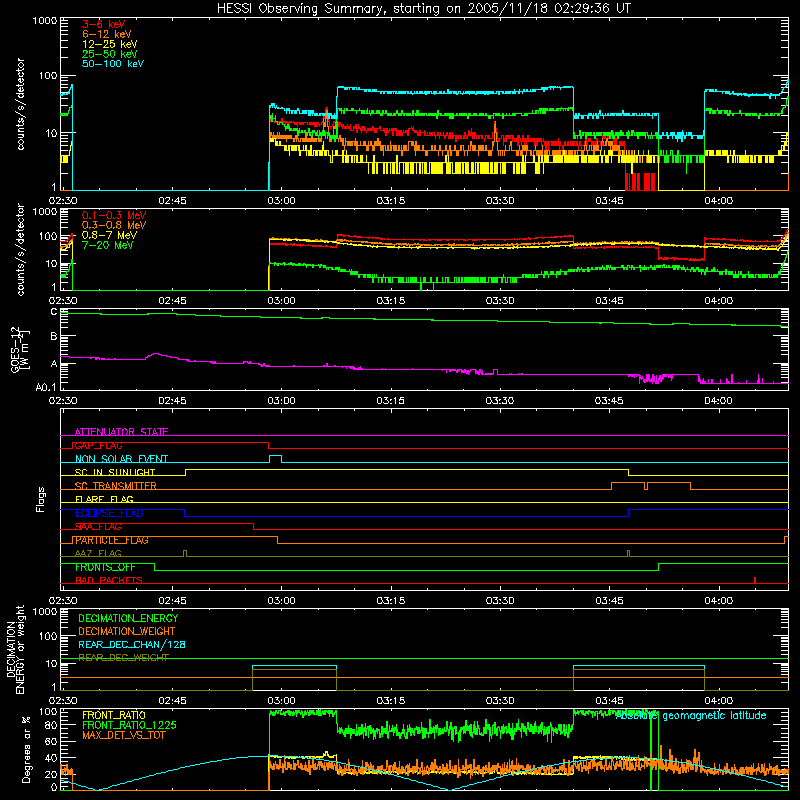Select the AAZ_FLAG label
This screenshot has width=800, height=800.
coord(98,553)
